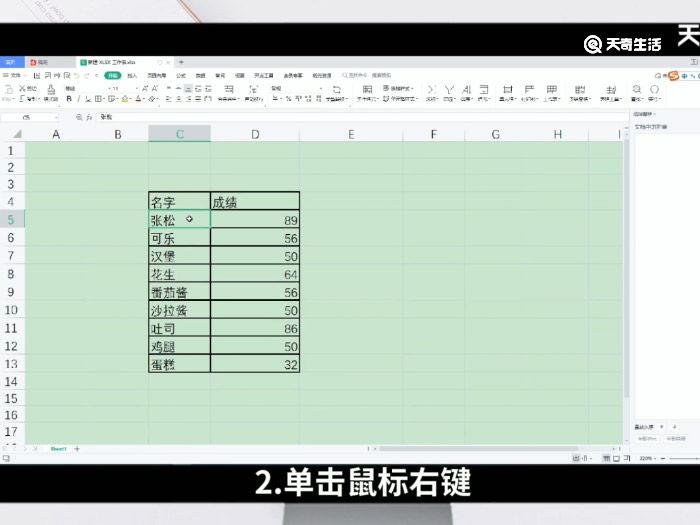Viewport: 700px width, 525px height.
Task: Toggle Underline formatting
Action: point(88,99)
